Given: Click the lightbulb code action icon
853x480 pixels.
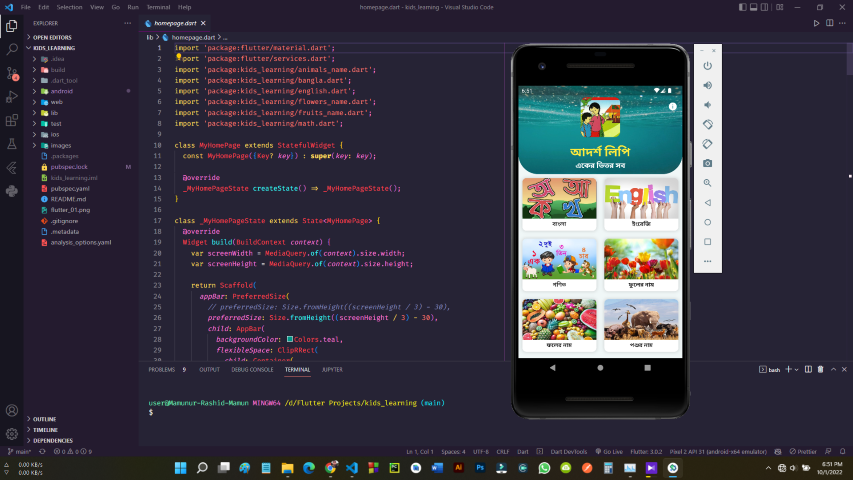Looking at the screenshot, I should click(178, 57).
